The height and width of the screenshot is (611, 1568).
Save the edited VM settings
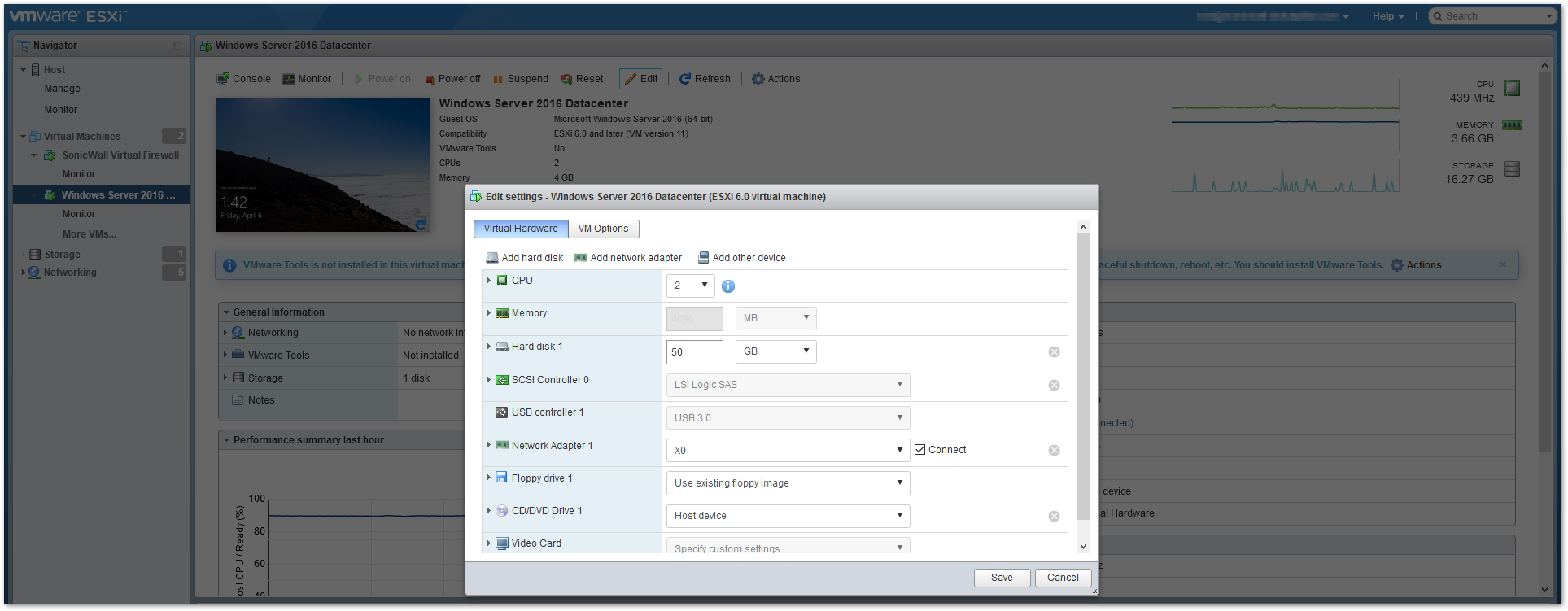[x=1002, y=578]
